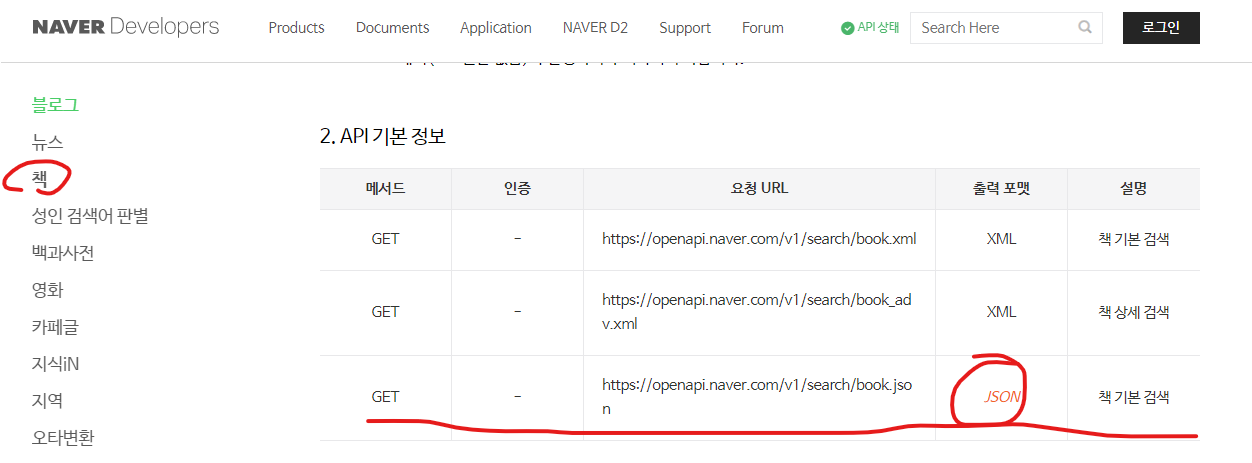Open 영화 sidebar item
Viewport: 1252px width, 463px height.
click(47, 290)
